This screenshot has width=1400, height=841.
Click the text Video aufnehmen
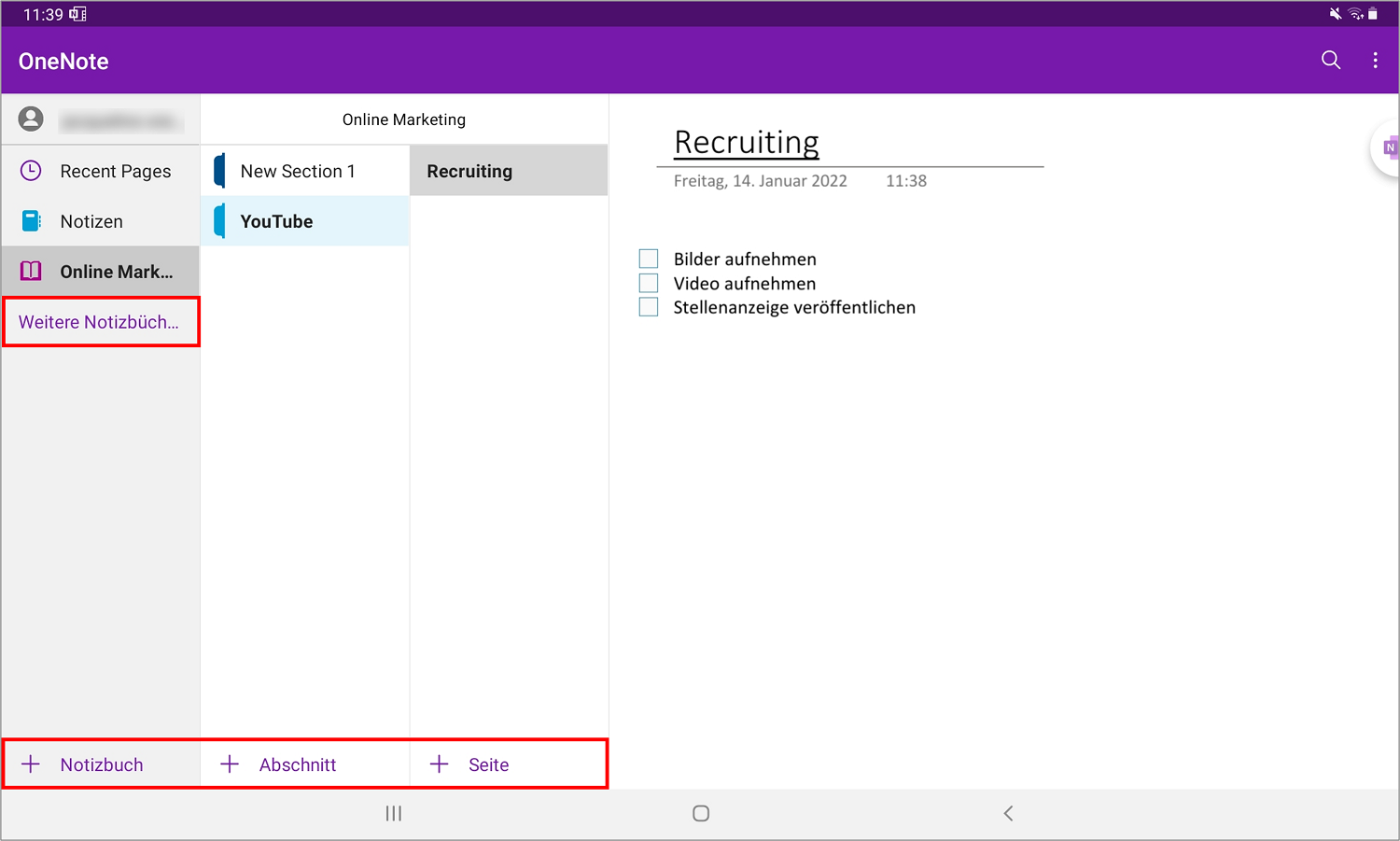coord(745,284)
